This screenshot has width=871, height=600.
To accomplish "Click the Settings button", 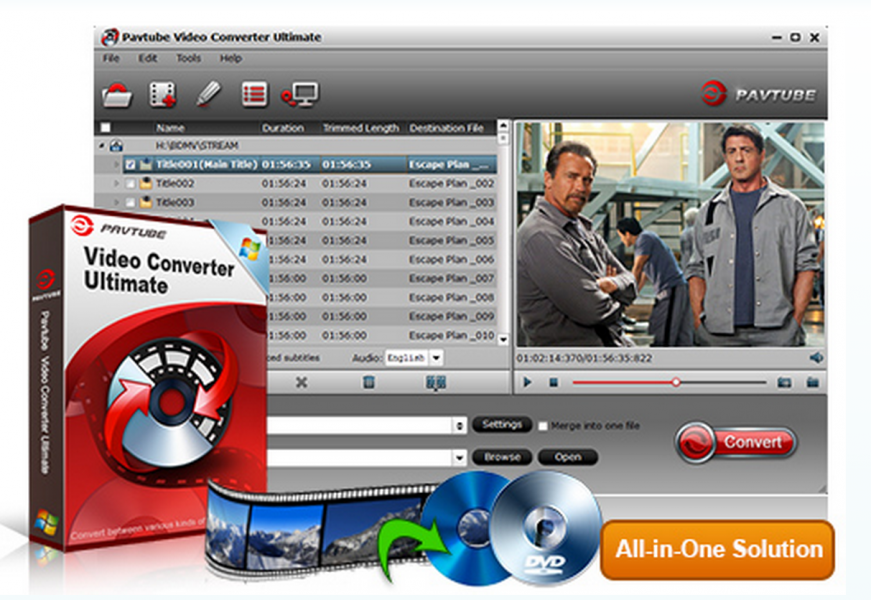I will click(502, 425).
